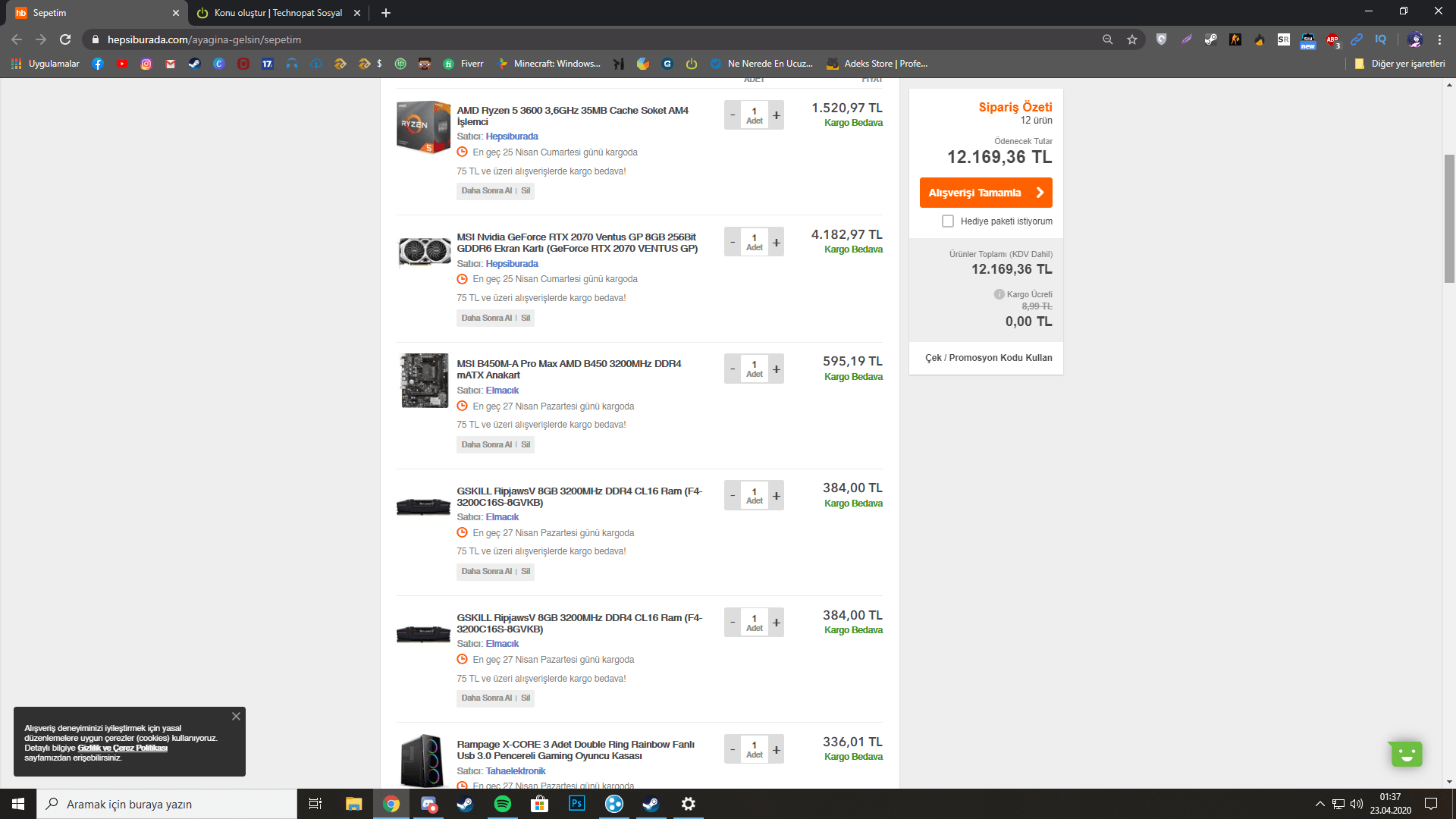Check the 'Hediye paketi istiyorum' checkbox
Image resolution: width=1456 pixels, height=819 pixels.
click(948, 221)
